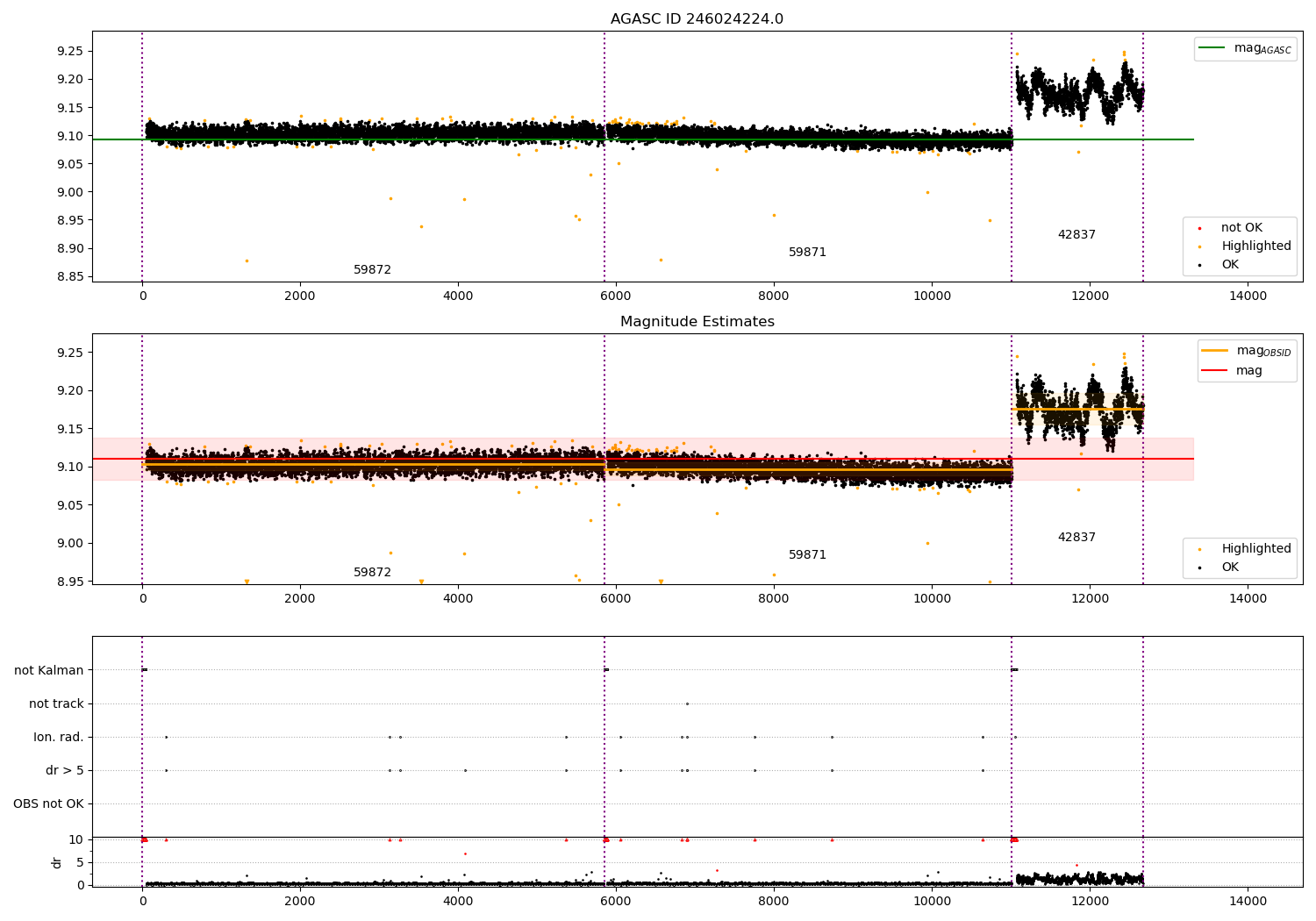
Task: Click the '42837' label in the top plot
Action: coord(1076,235)
